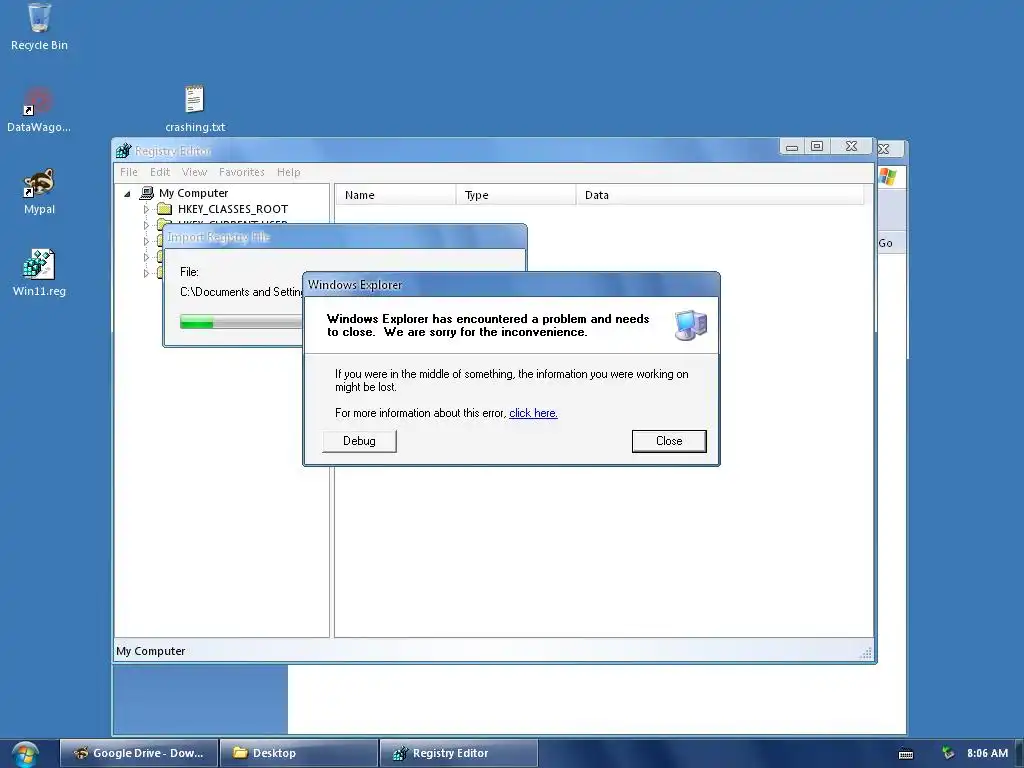
Task: Select the Mypal raccoon shortcut icon
Action: point(39,184)
